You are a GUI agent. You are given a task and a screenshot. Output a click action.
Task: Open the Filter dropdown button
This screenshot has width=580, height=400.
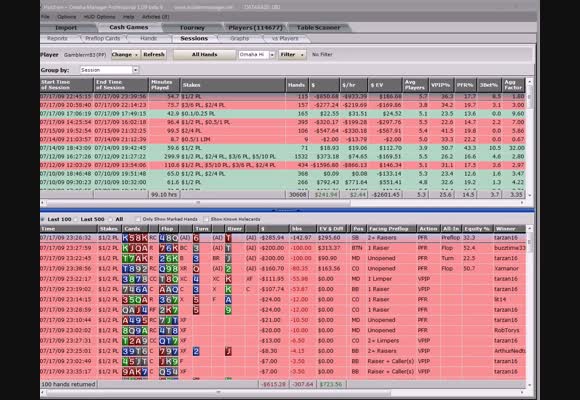coord(292,55)
